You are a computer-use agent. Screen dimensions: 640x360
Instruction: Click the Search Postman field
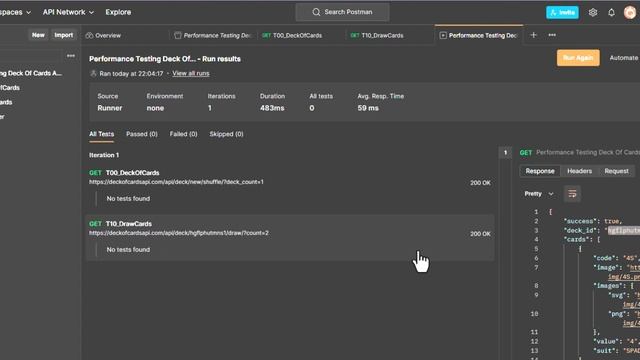[x=342, y=12]
